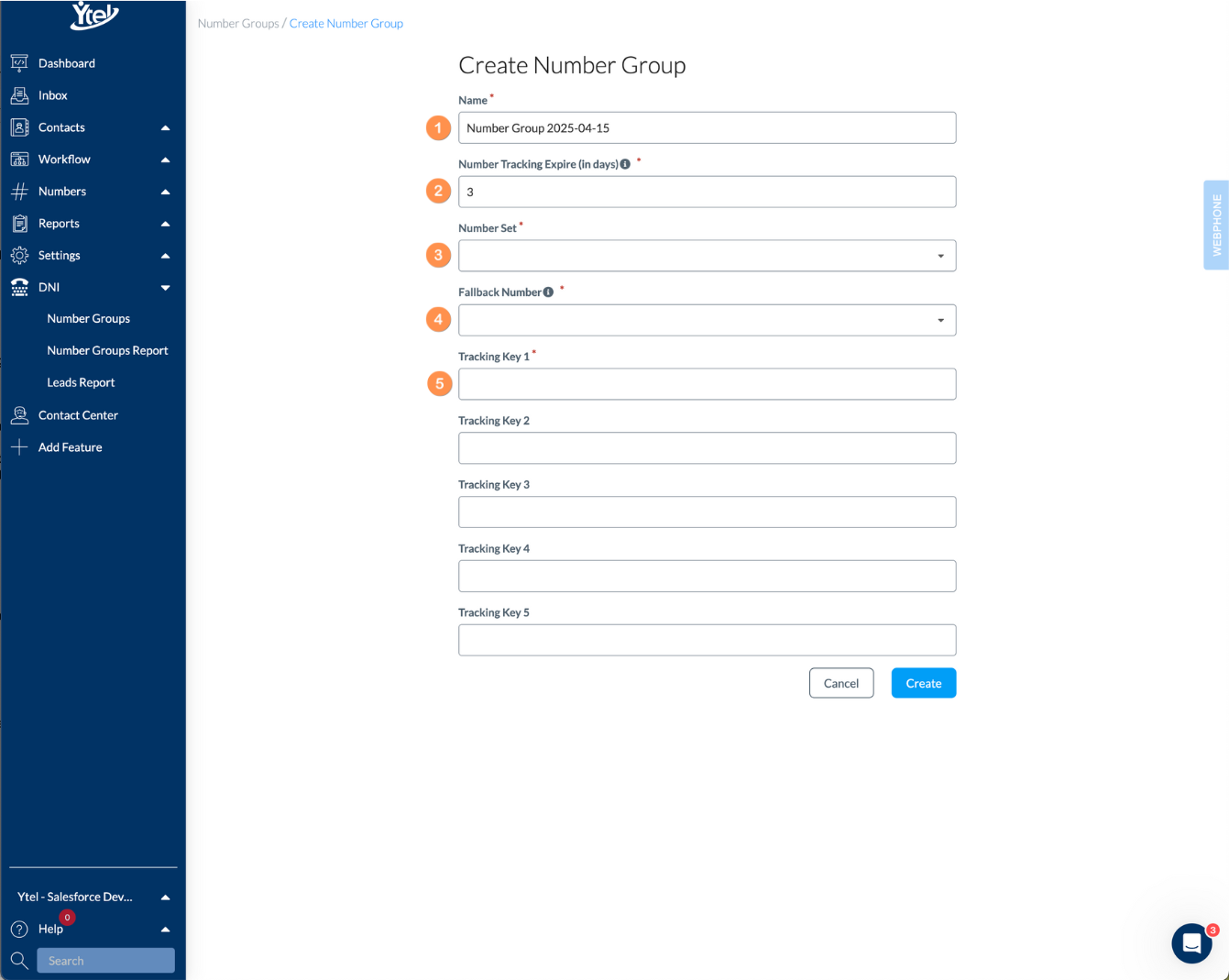1229x980 pixels.
Task: Click the search magnifier icon
Action: pos(19,961)
